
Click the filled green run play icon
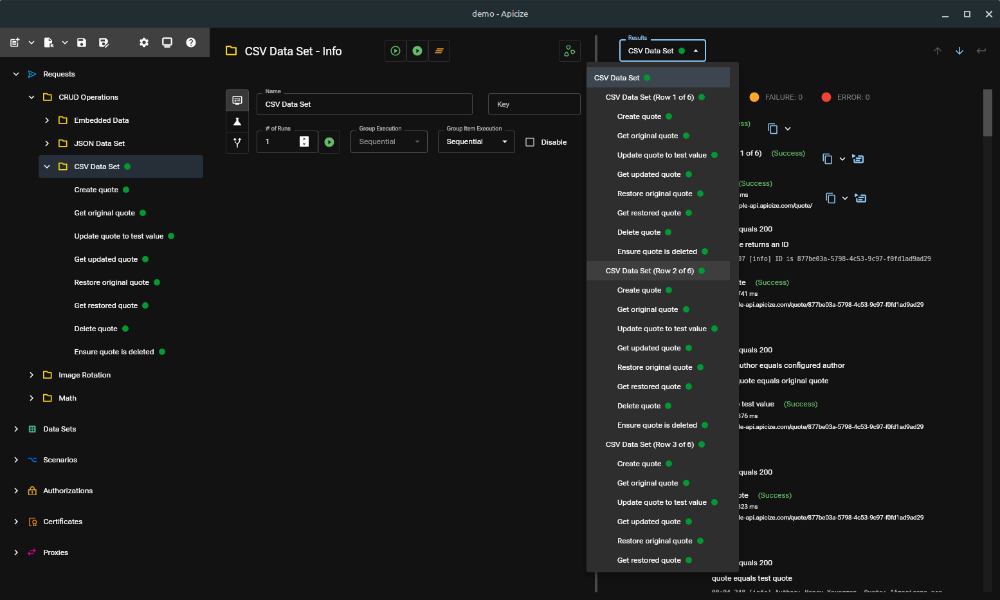(x=417, y=51)
